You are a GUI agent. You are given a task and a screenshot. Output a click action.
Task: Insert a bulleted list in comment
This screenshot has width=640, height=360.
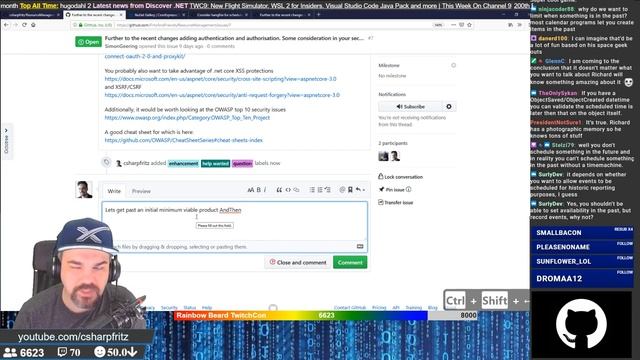(x=312, y=190)
